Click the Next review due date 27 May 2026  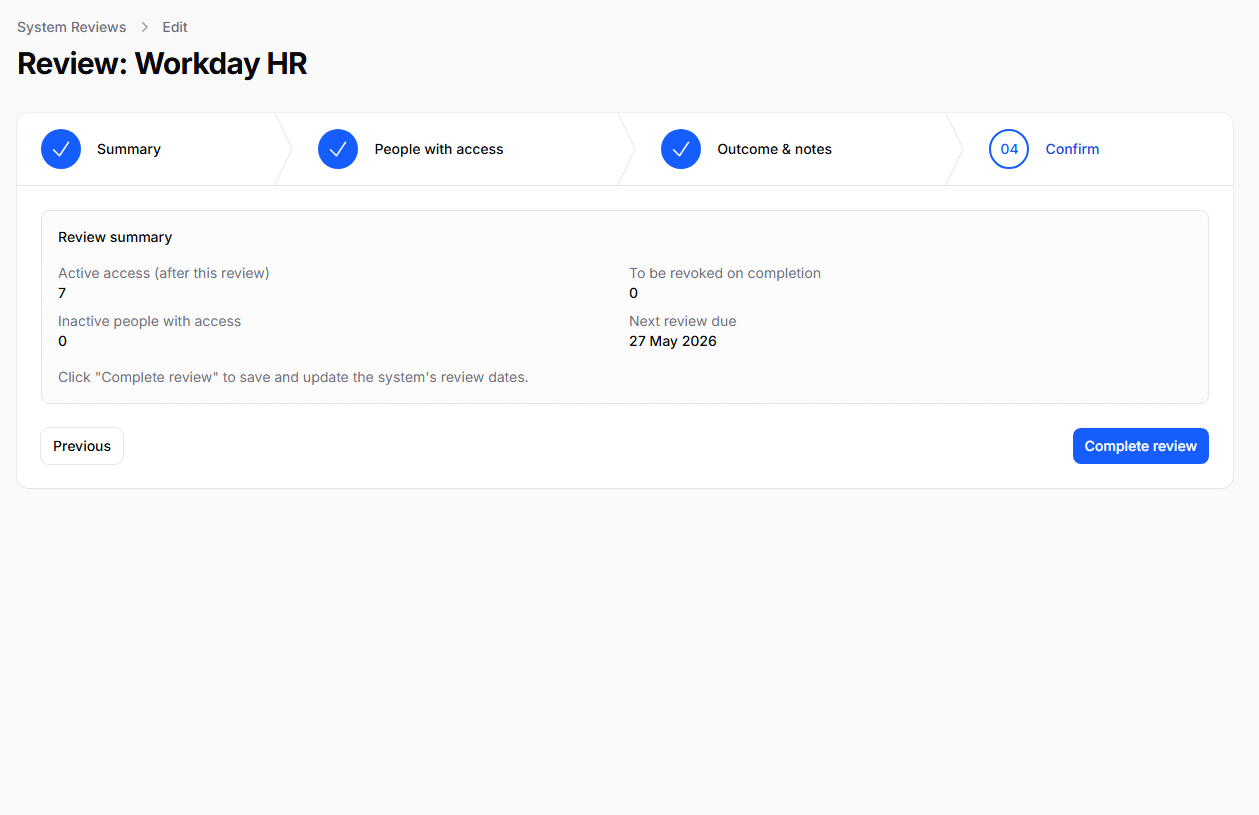673,341
